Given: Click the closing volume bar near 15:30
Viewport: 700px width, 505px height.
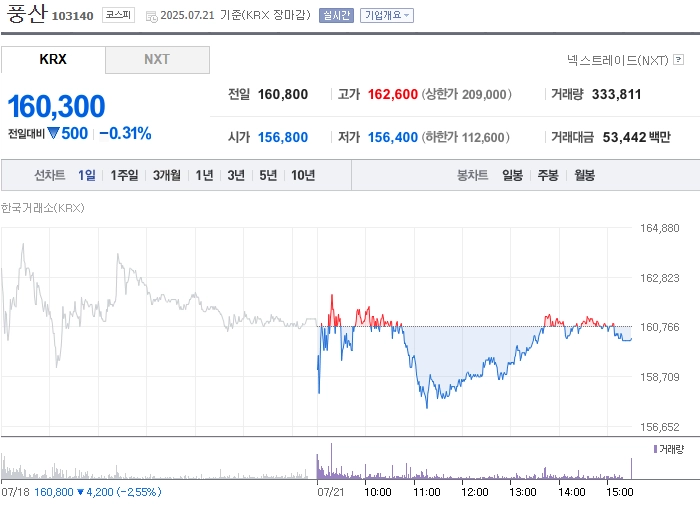Looking at the screenshot, I should point(631,468).
